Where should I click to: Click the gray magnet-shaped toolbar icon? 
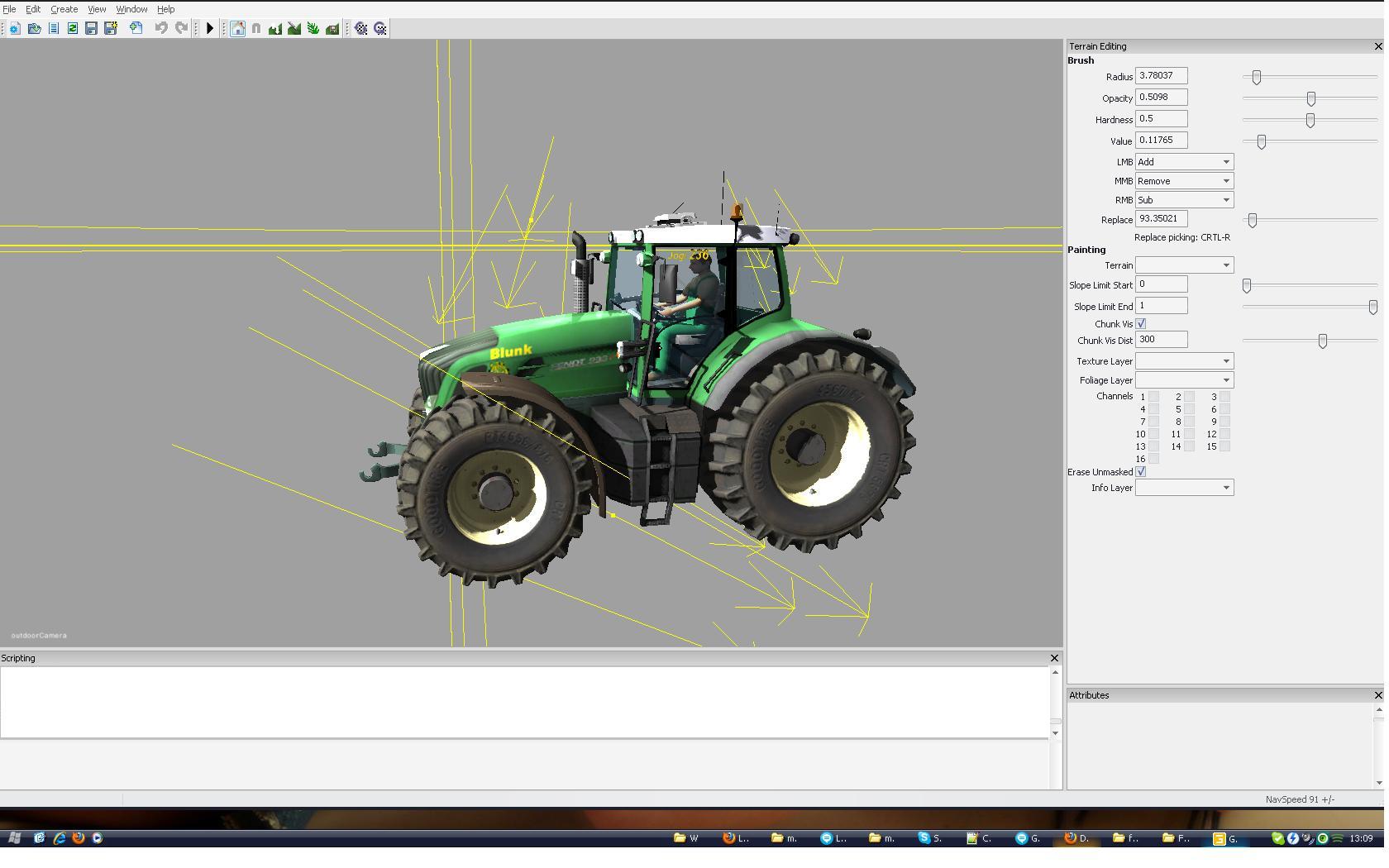click(x=256, y=28)
